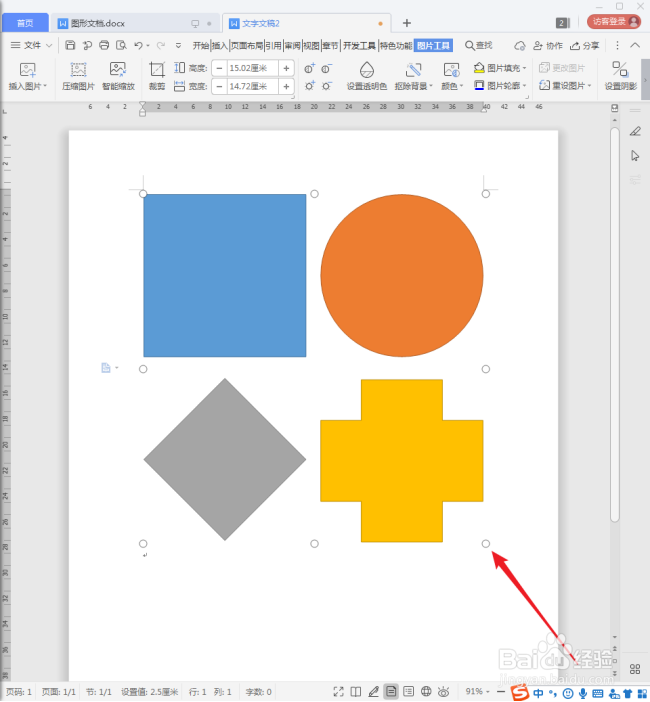The width and height of the screenshot is (650, 702).
Task: Toggle the Sogou 中 Chinese mode indicator
Action: [x=538, y=693]
